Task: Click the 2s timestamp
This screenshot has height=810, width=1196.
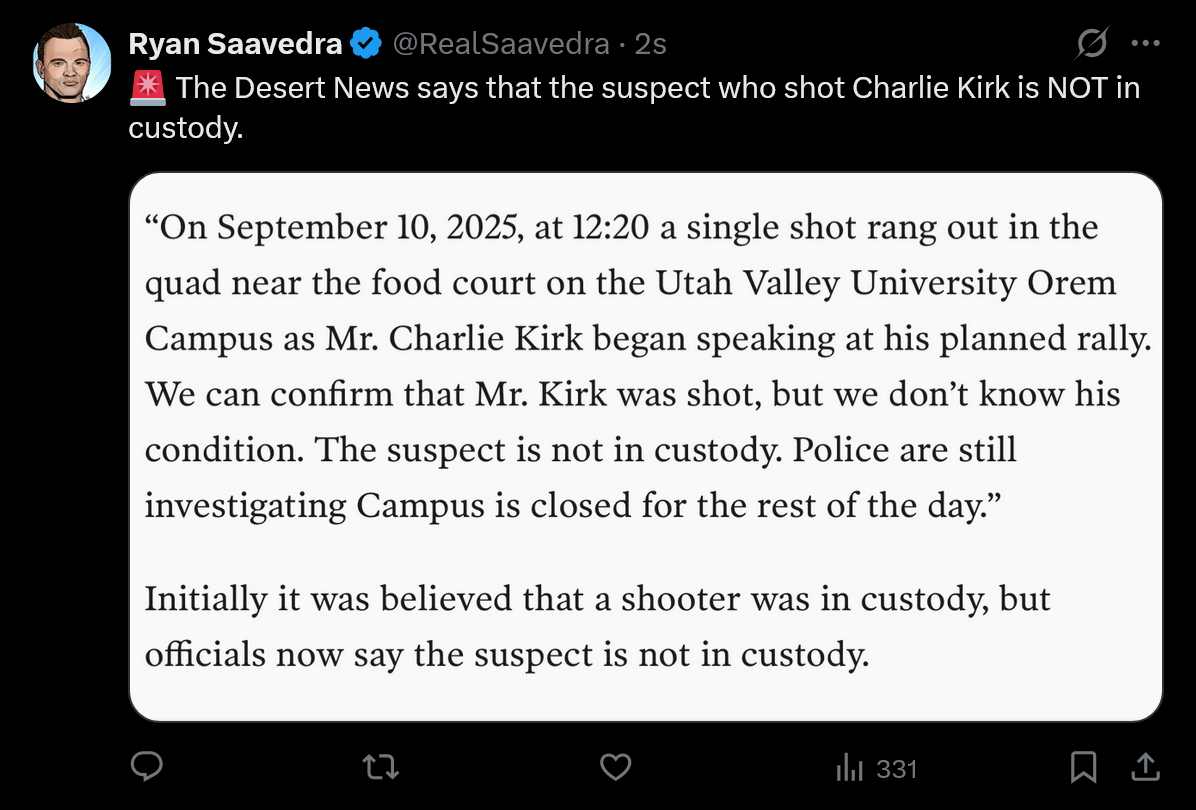Action: (x=651, y=43)
